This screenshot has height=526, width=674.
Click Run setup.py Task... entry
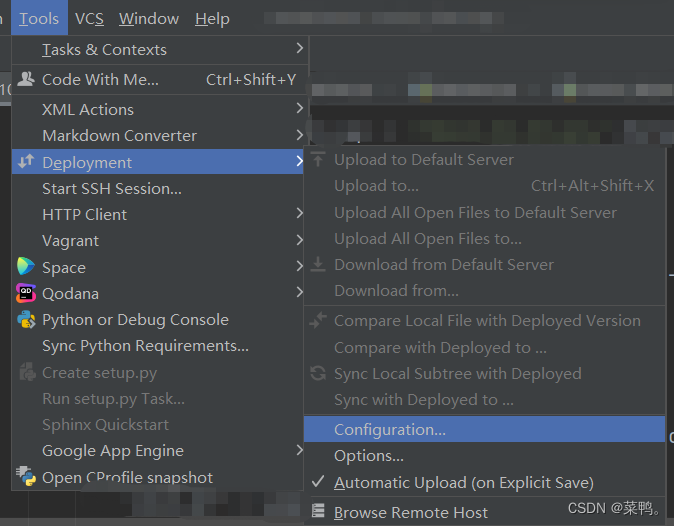click(157, 398)
